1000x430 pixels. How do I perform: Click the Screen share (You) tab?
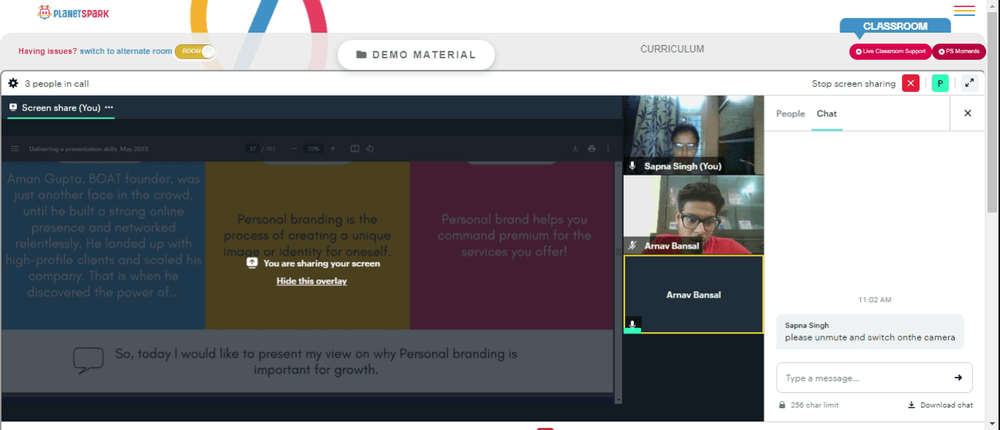click(x=61, y=108)
